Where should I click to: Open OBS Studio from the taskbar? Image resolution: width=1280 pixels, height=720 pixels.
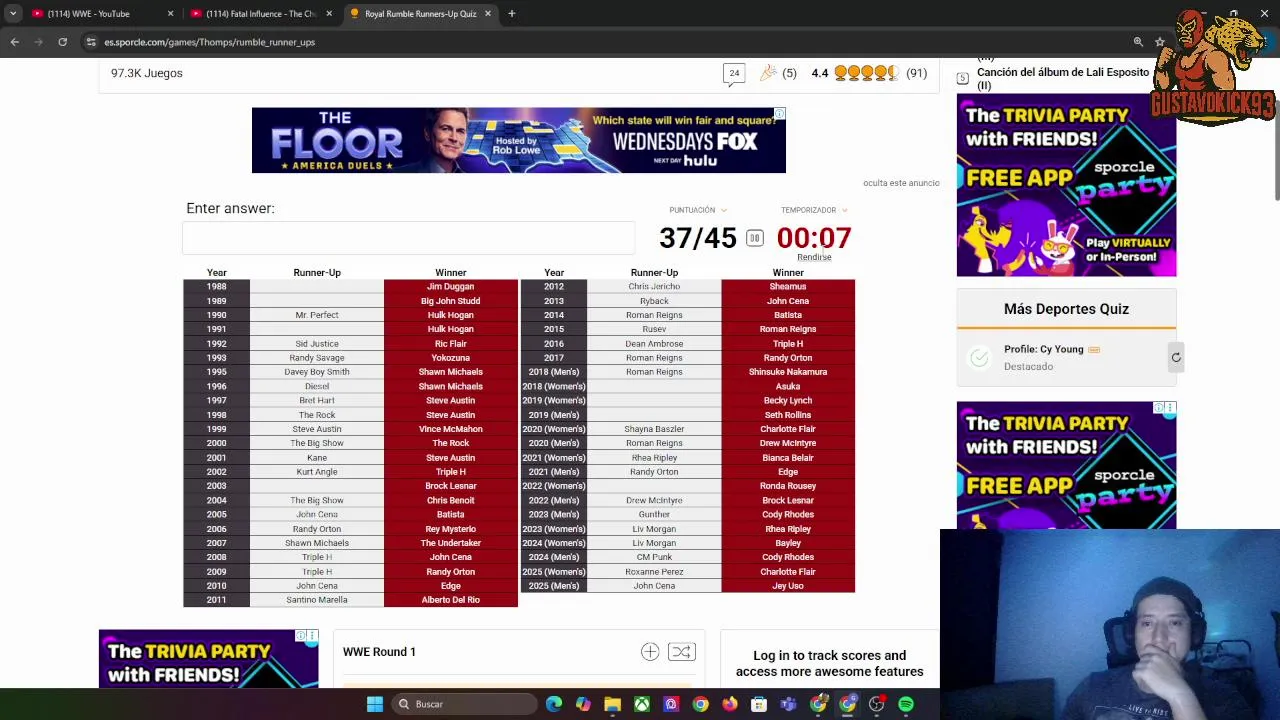tap(876, 704)
